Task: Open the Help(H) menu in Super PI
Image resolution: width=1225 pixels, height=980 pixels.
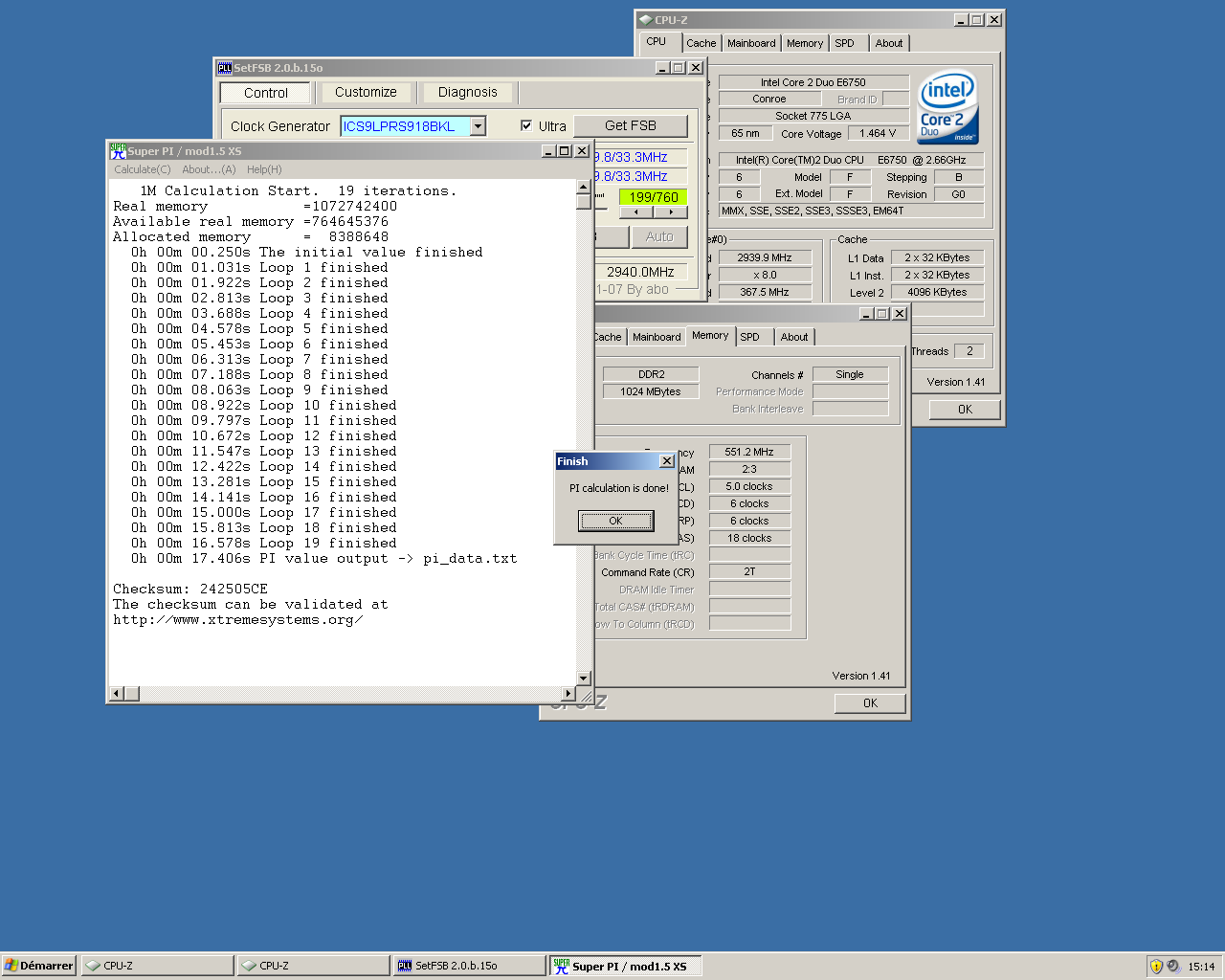Action: [x=264, y=169]
